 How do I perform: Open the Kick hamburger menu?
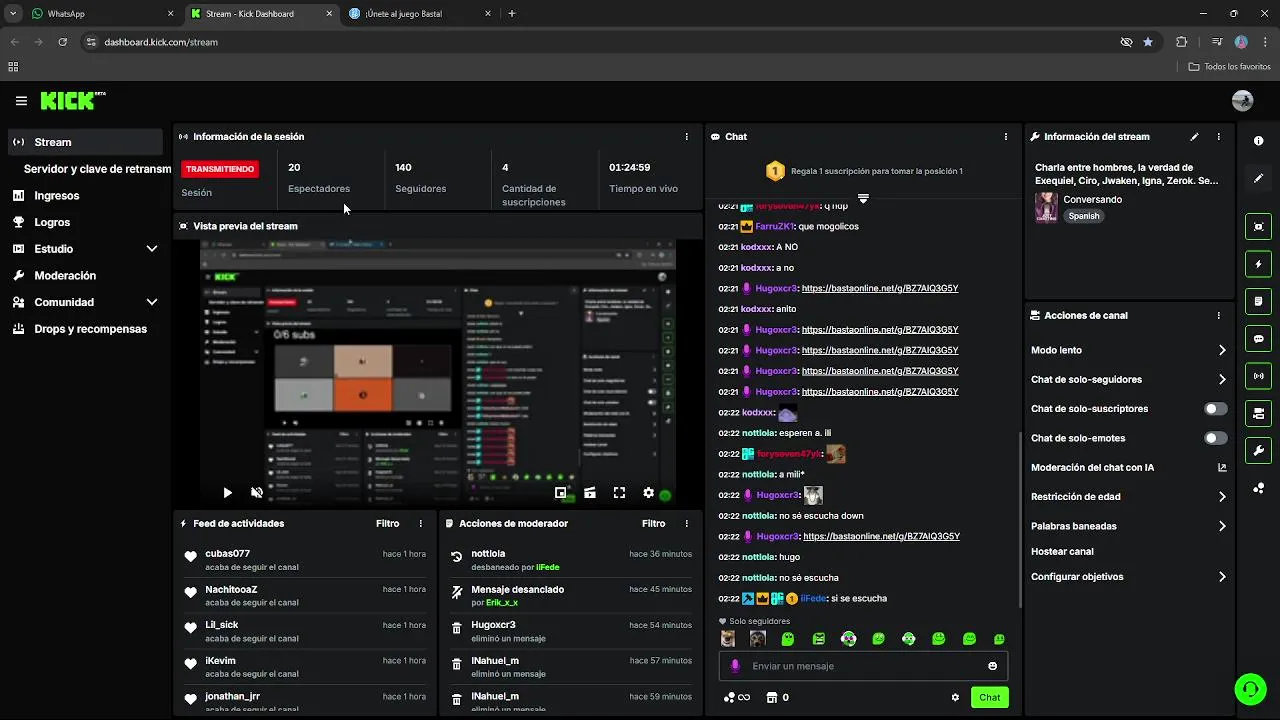point(21,101)
